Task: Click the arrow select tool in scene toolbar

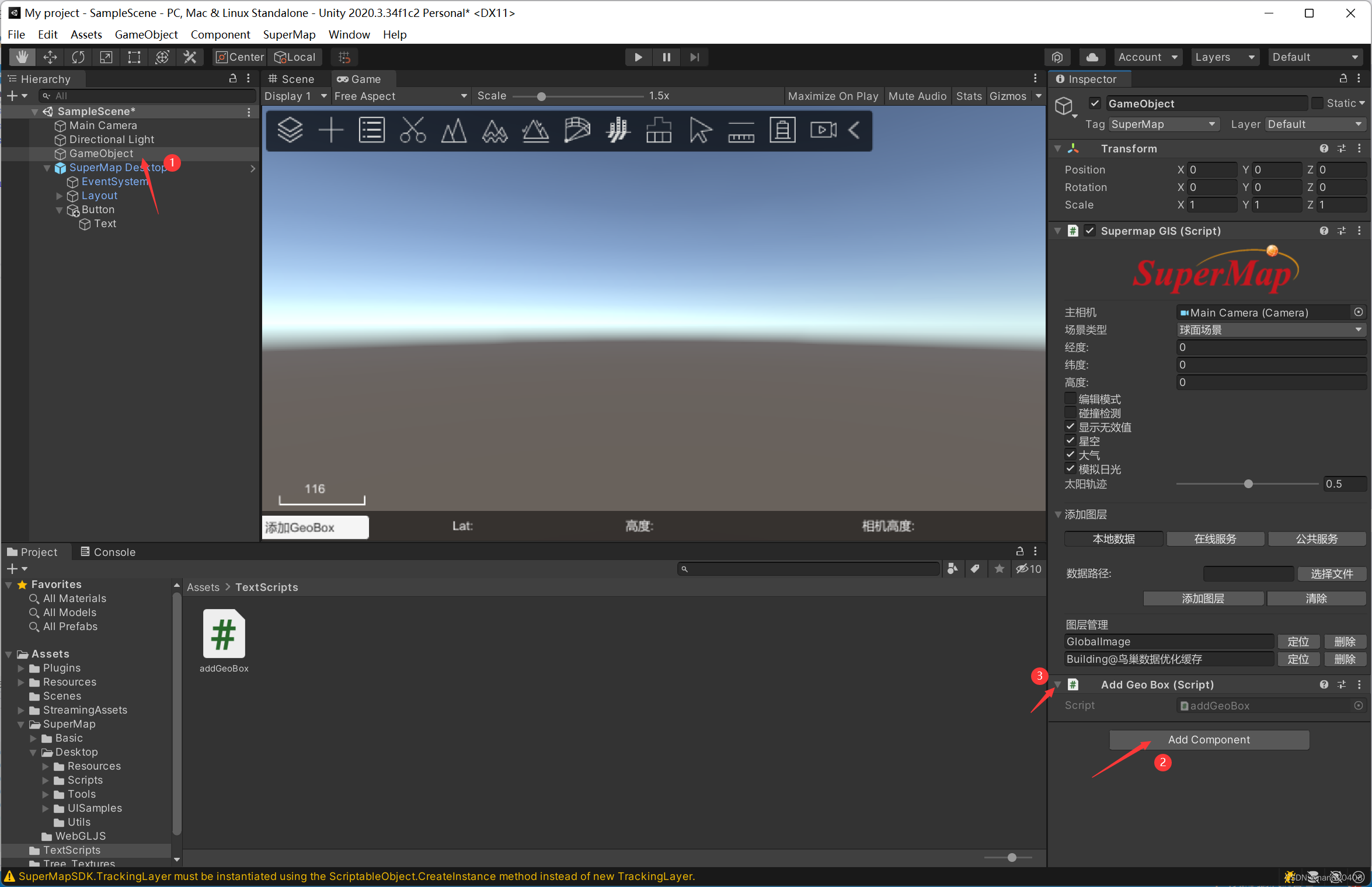Action: click(700, 130)
